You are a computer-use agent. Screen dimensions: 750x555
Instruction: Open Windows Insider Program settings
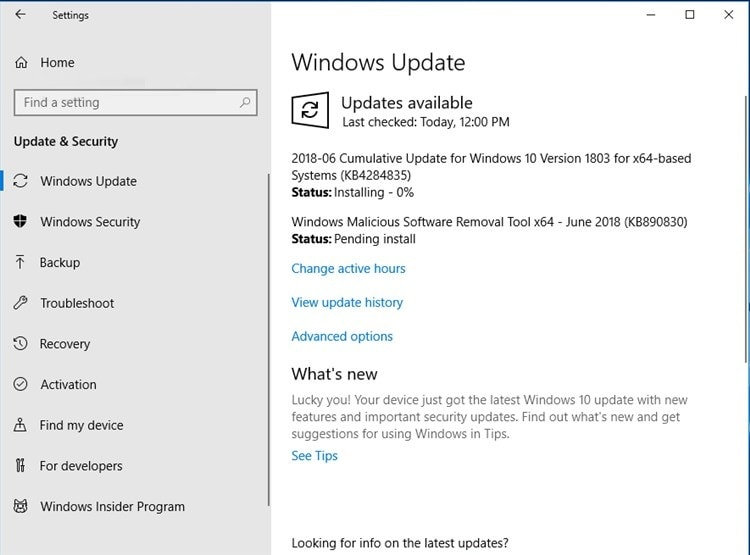(112, 507)
